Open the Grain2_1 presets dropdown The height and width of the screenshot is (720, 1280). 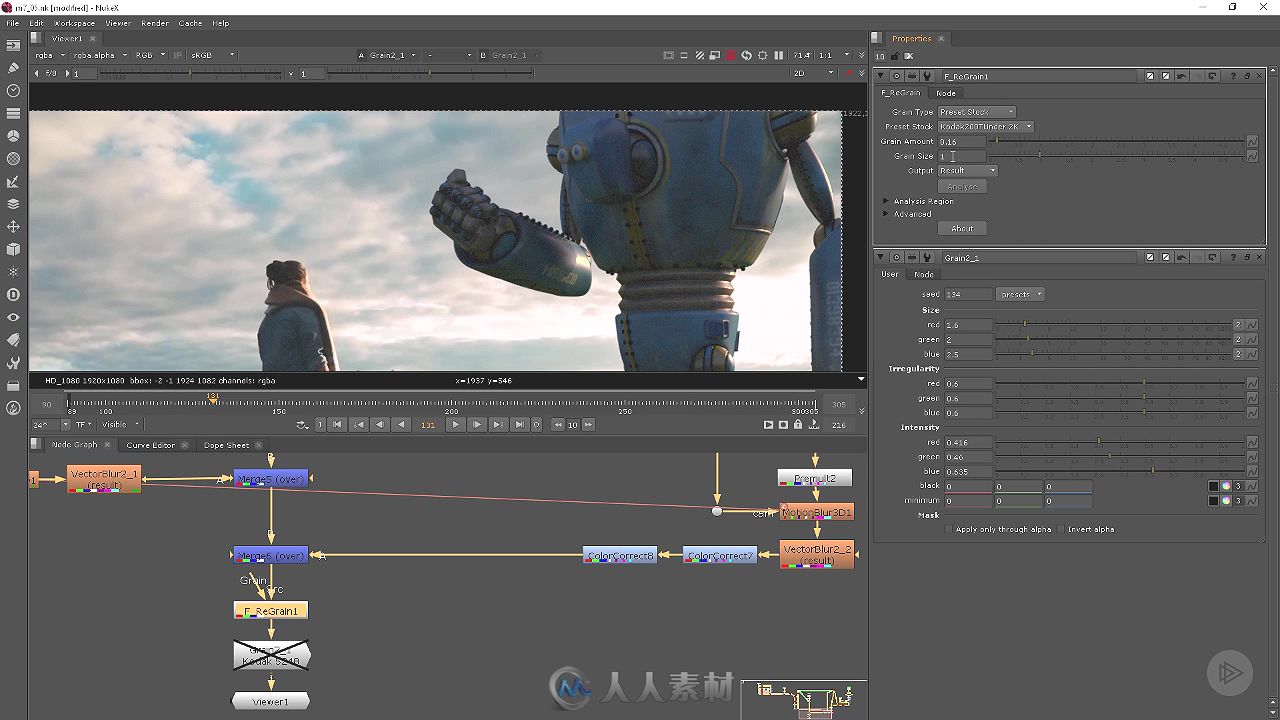pos(1021,295)
